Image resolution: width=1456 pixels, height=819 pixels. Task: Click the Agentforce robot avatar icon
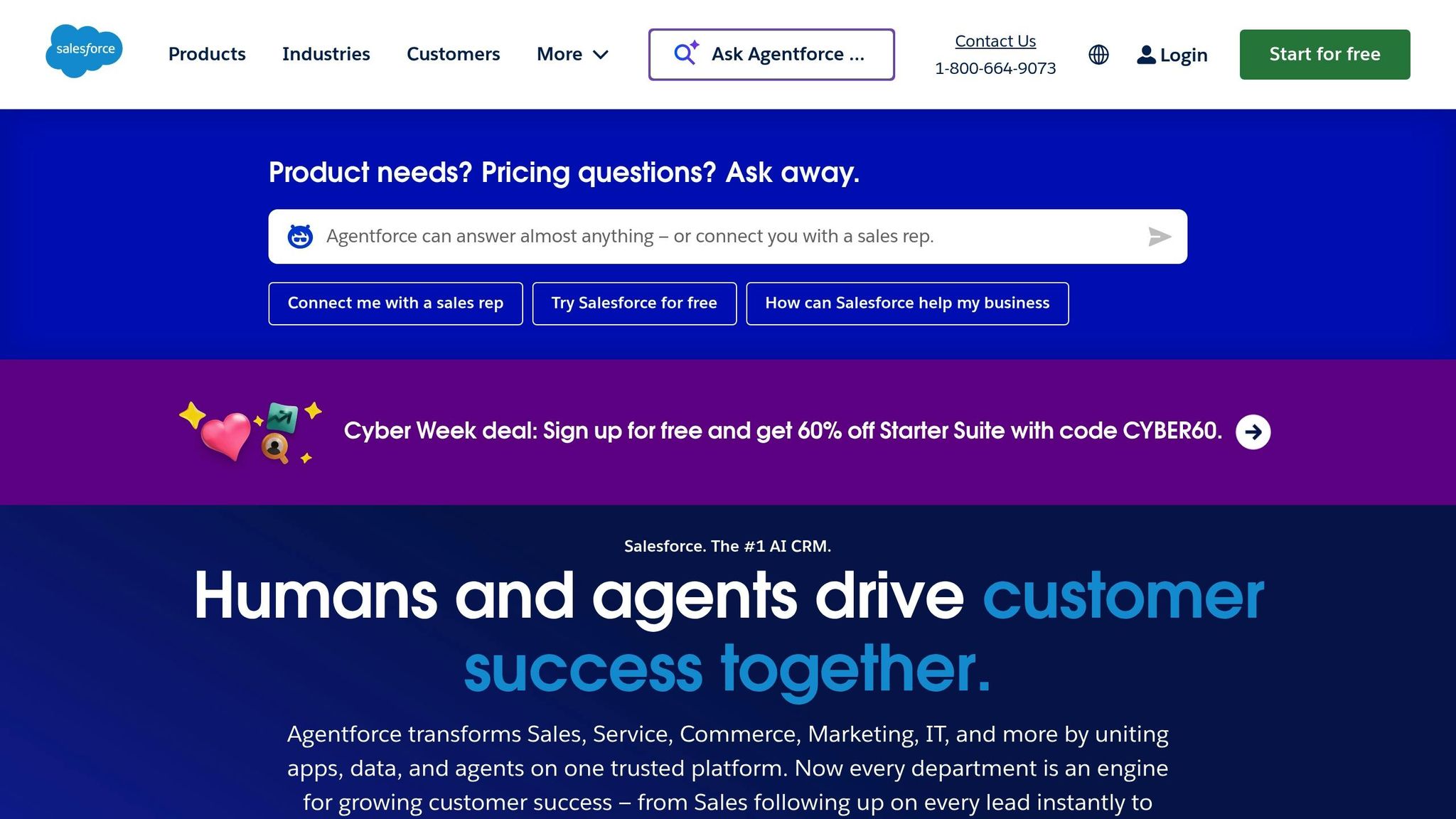pos(300,237)
